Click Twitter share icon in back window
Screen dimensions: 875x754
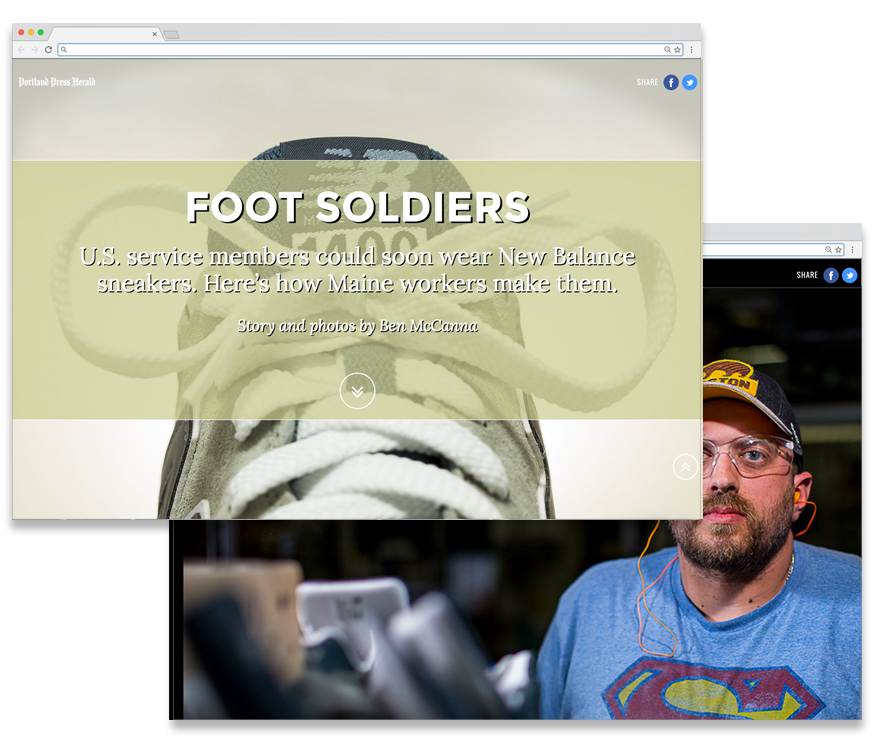coord(849,275)
